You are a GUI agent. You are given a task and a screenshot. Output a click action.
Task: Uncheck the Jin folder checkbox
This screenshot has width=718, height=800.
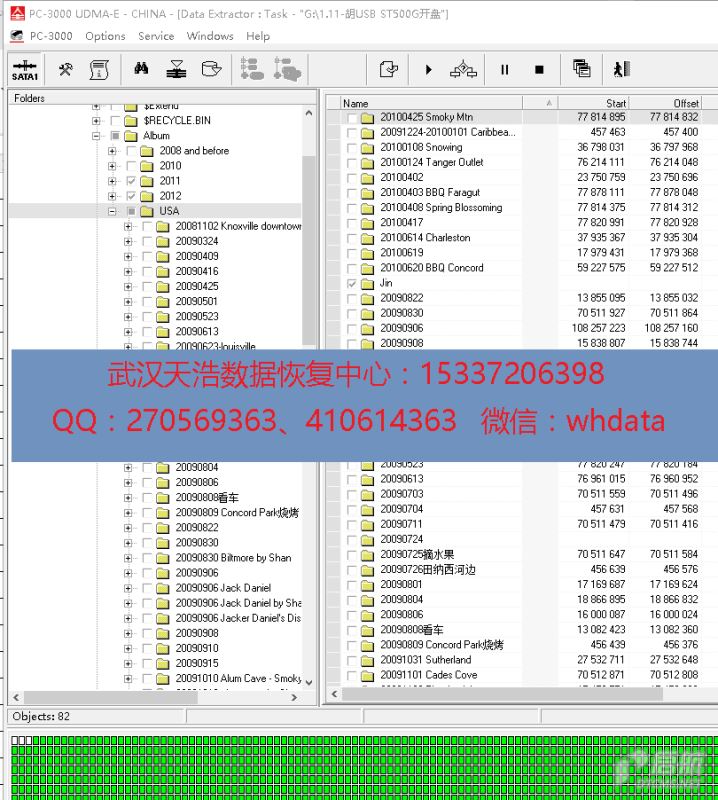coord(352,283)
